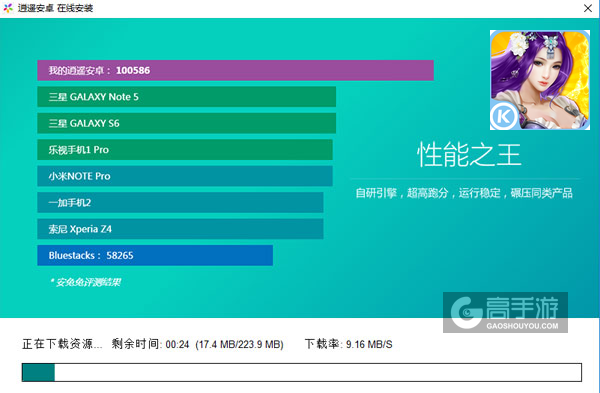Click the 下载率 9.16 MB/S speed text
Screen dimensions: 600x393
[349, 344]
